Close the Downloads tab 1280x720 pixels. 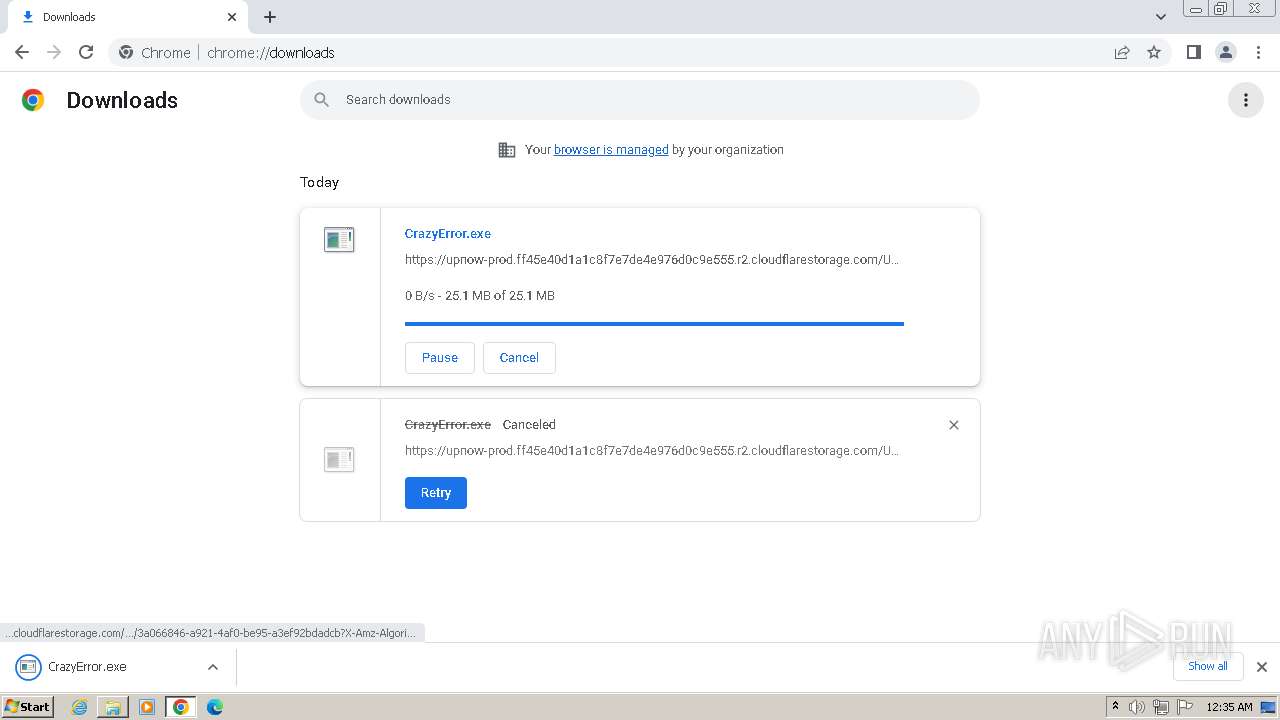tap(232, 17)
